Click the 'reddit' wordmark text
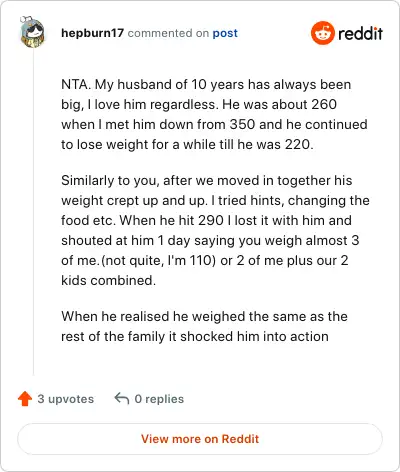This screenshot has width=400, height=472. [x=360, y=33]
